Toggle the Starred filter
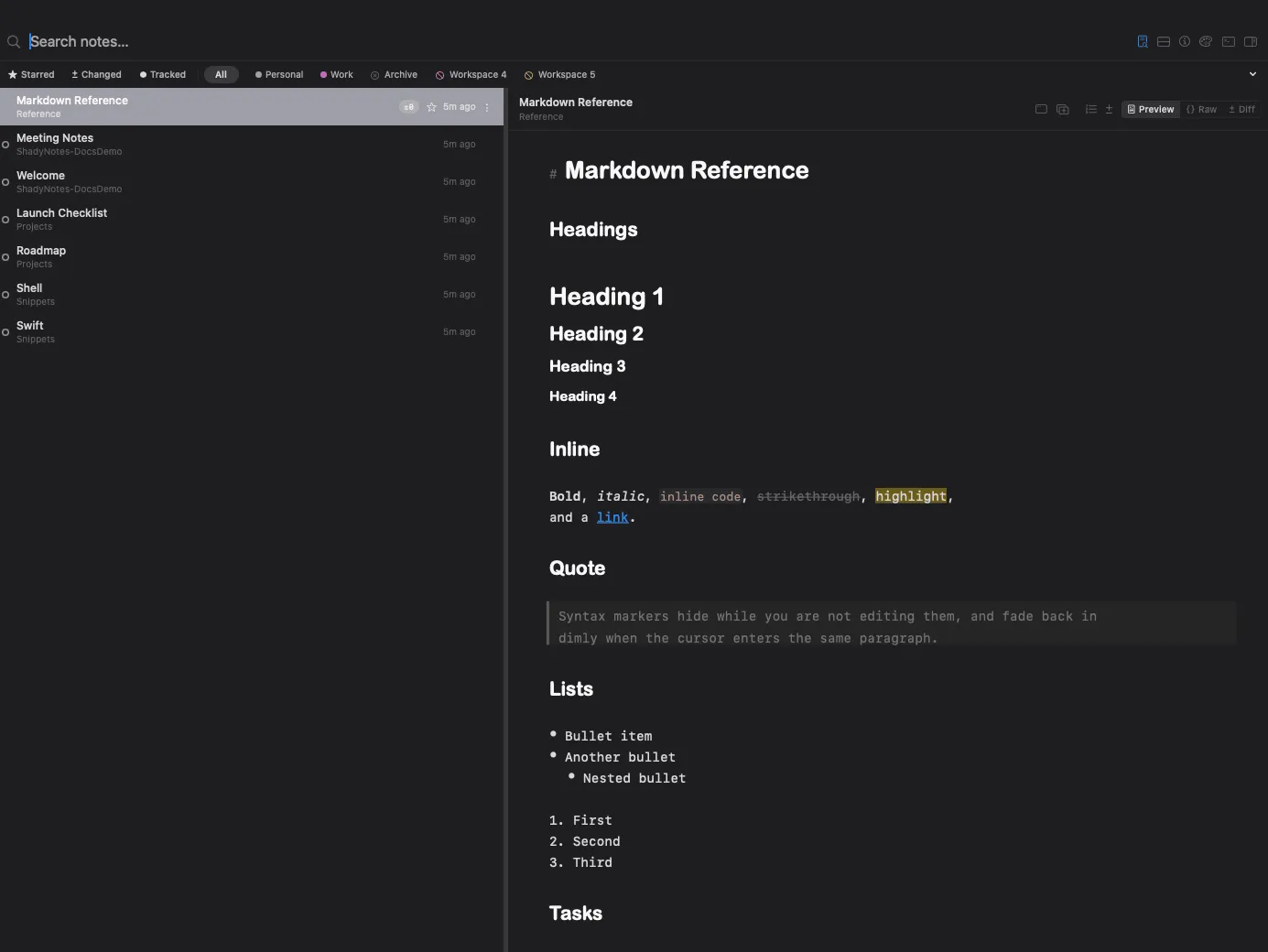Viewport: 1268px width, 952px height. coord(31,75)
